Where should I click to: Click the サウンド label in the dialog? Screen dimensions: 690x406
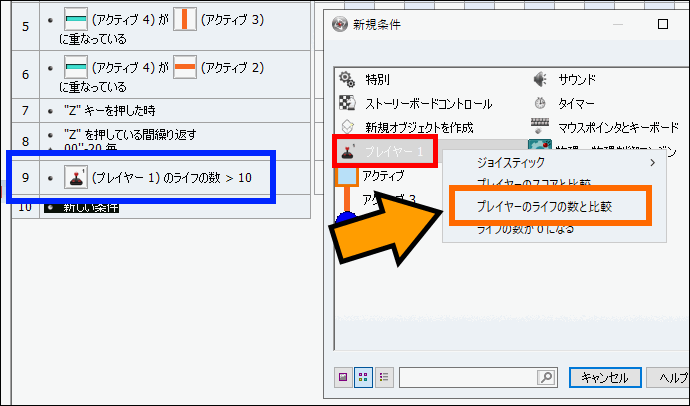[577, 80]
